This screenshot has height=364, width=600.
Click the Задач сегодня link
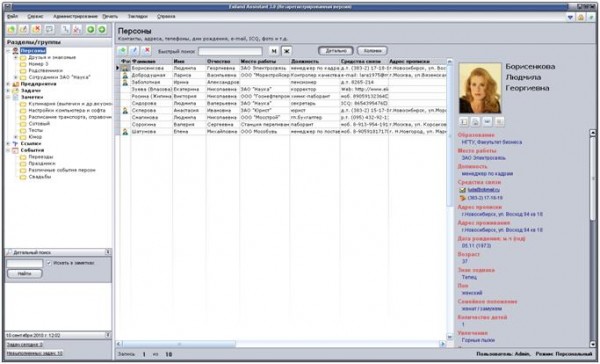tap(24, 345)
